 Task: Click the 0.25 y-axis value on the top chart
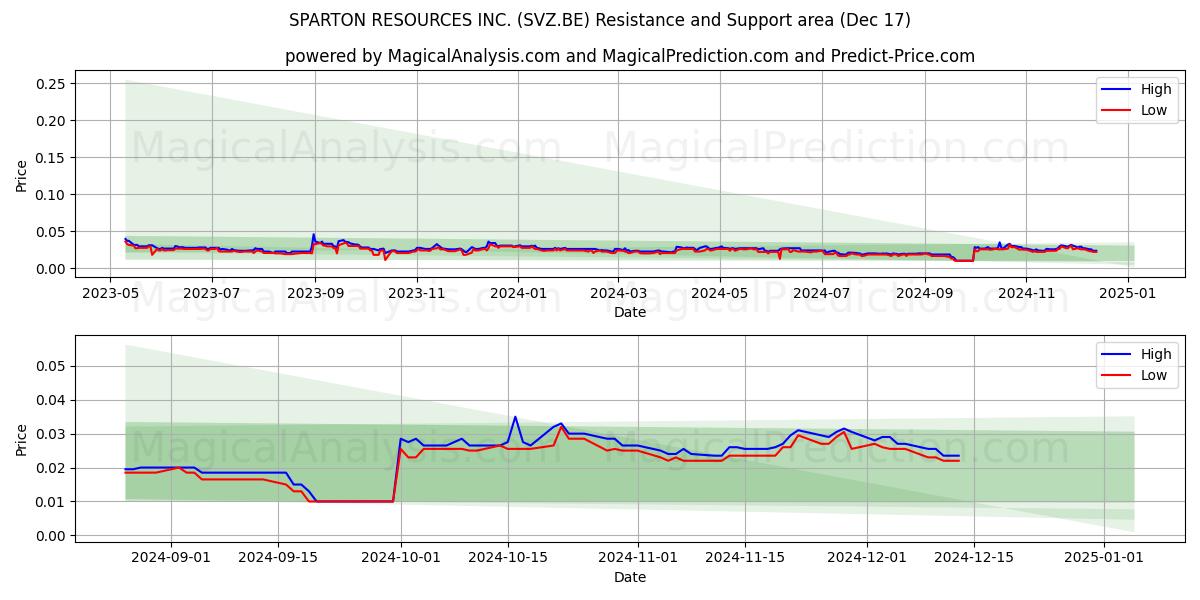coord(52,84)
